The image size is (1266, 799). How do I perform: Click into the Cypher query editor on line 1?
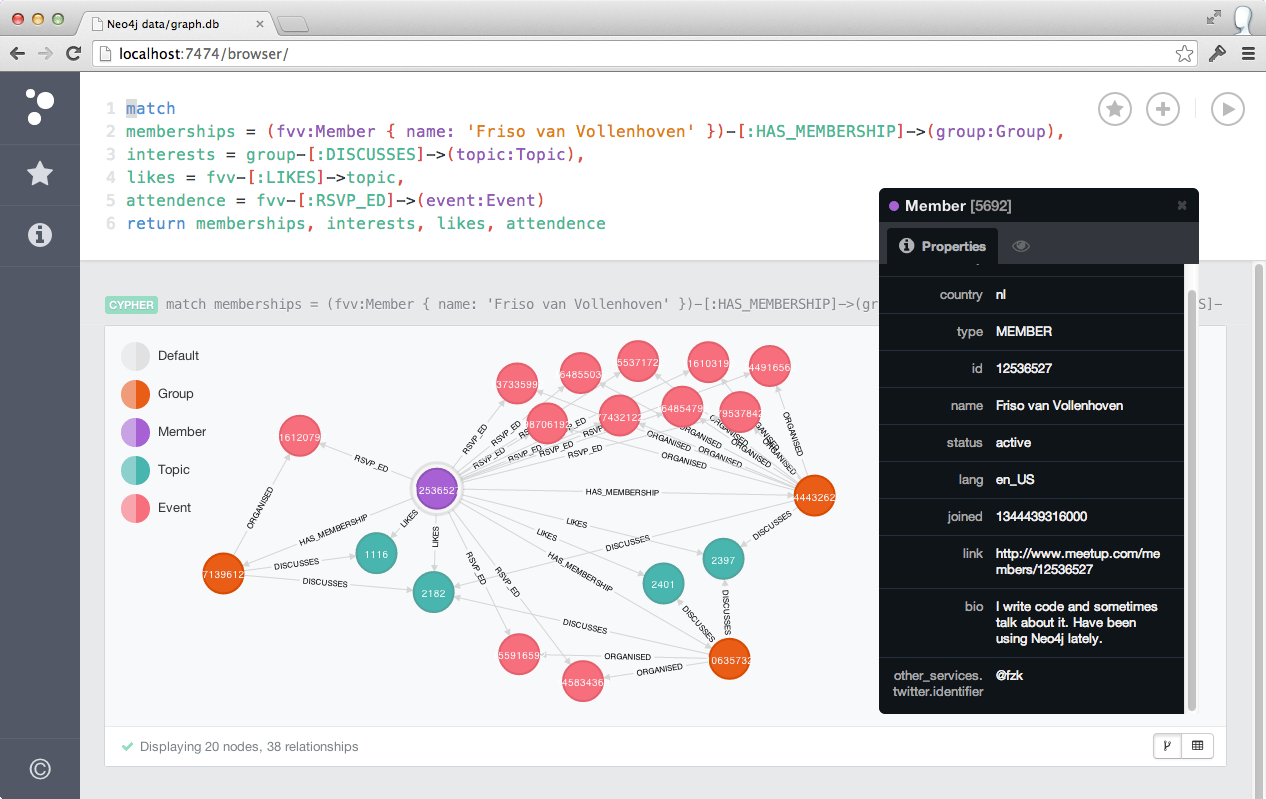pos(151,108)
